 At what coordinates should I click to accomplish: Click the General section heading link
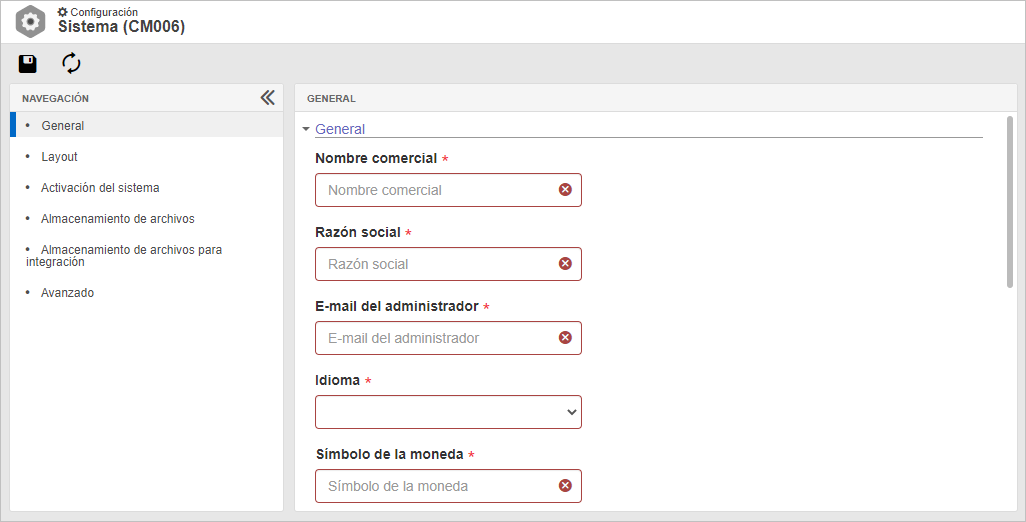tap(340, 130)
